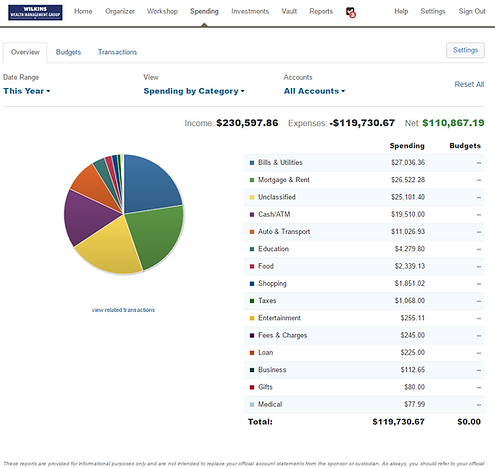Click the Wilkins Wealth Management Group logo
Screen dimensions: 495x468
35,12
